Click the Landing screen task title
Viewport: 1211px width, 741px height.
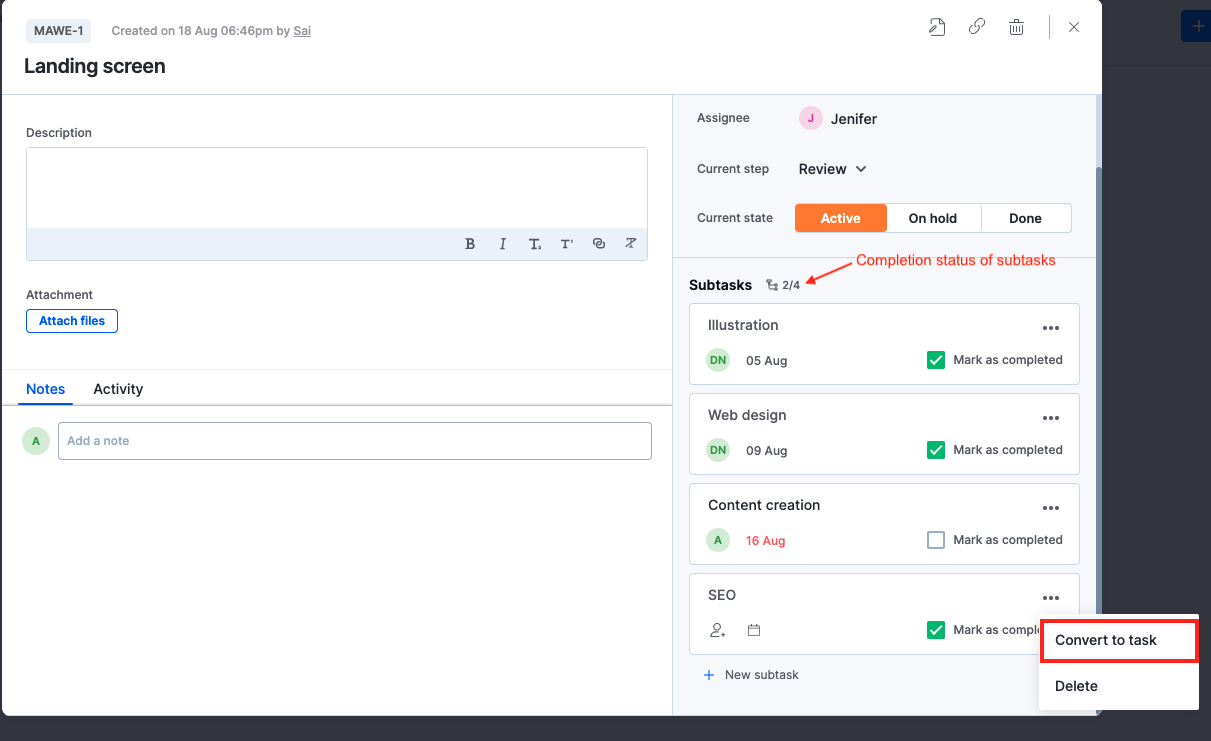(95, 66)
